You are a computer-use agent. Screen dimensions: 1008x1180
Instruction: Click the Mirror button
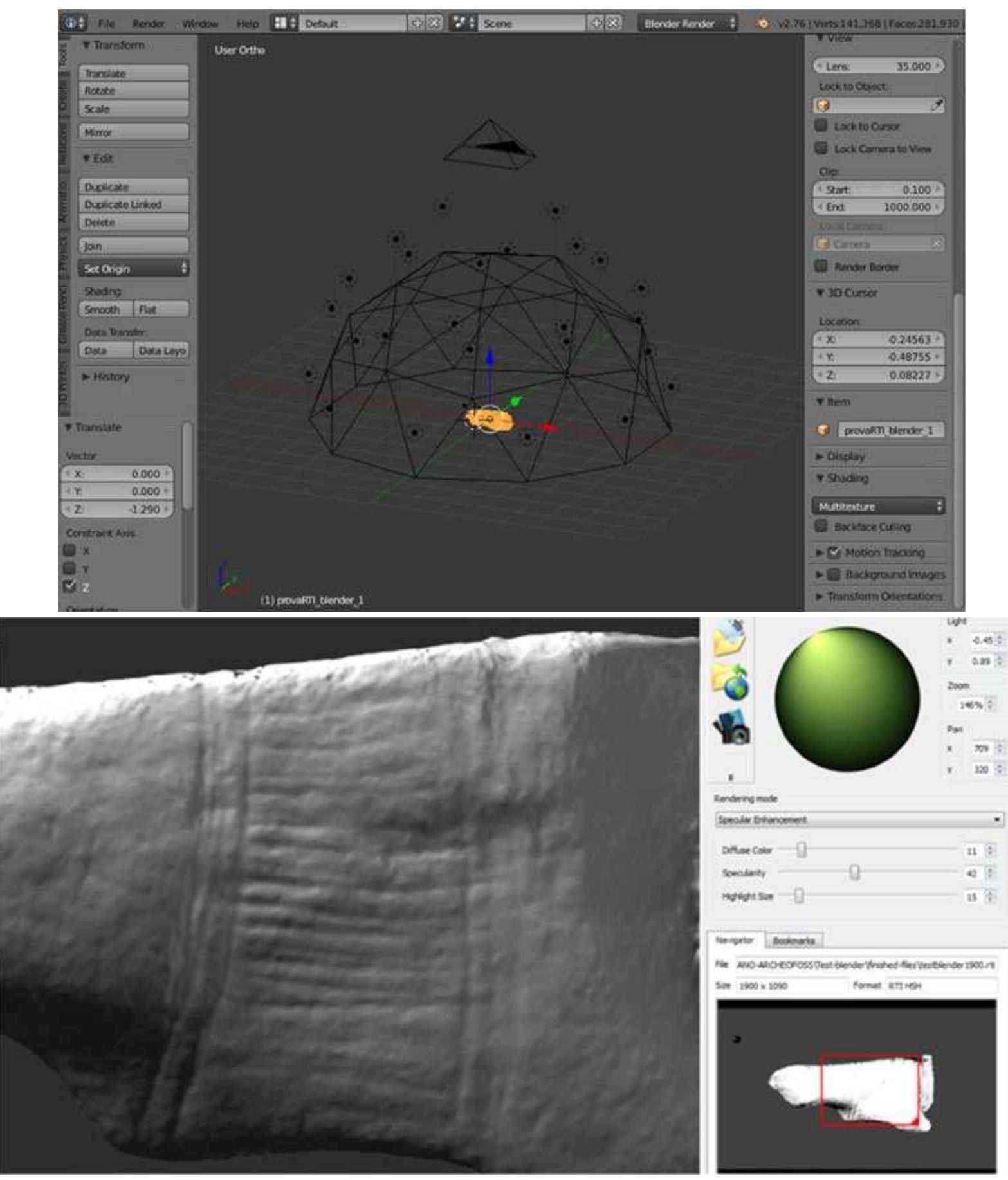coord(134,132)
